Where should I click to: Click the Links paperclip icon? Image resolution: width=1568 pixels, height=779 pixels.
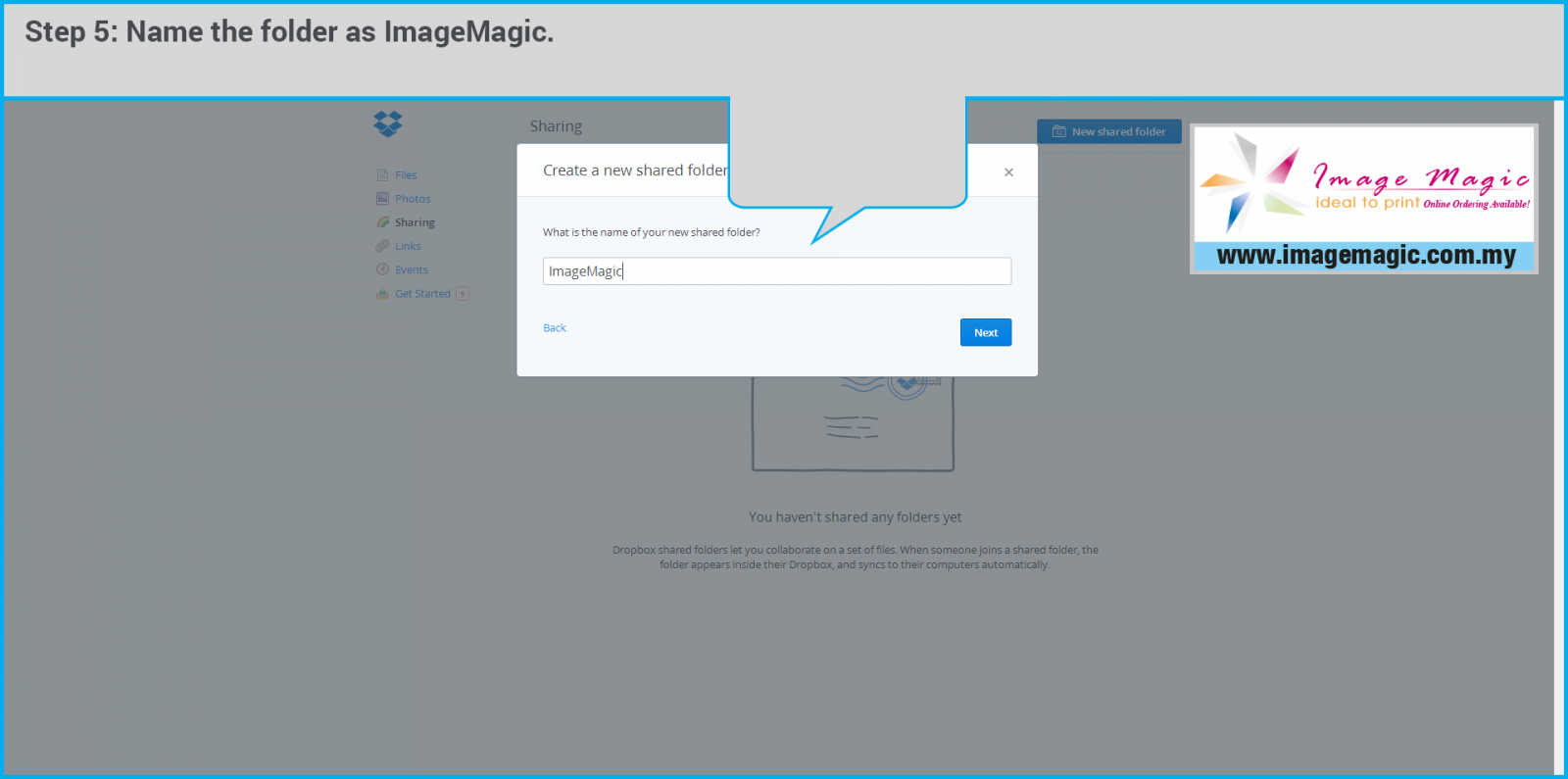[x=382, y=246]
